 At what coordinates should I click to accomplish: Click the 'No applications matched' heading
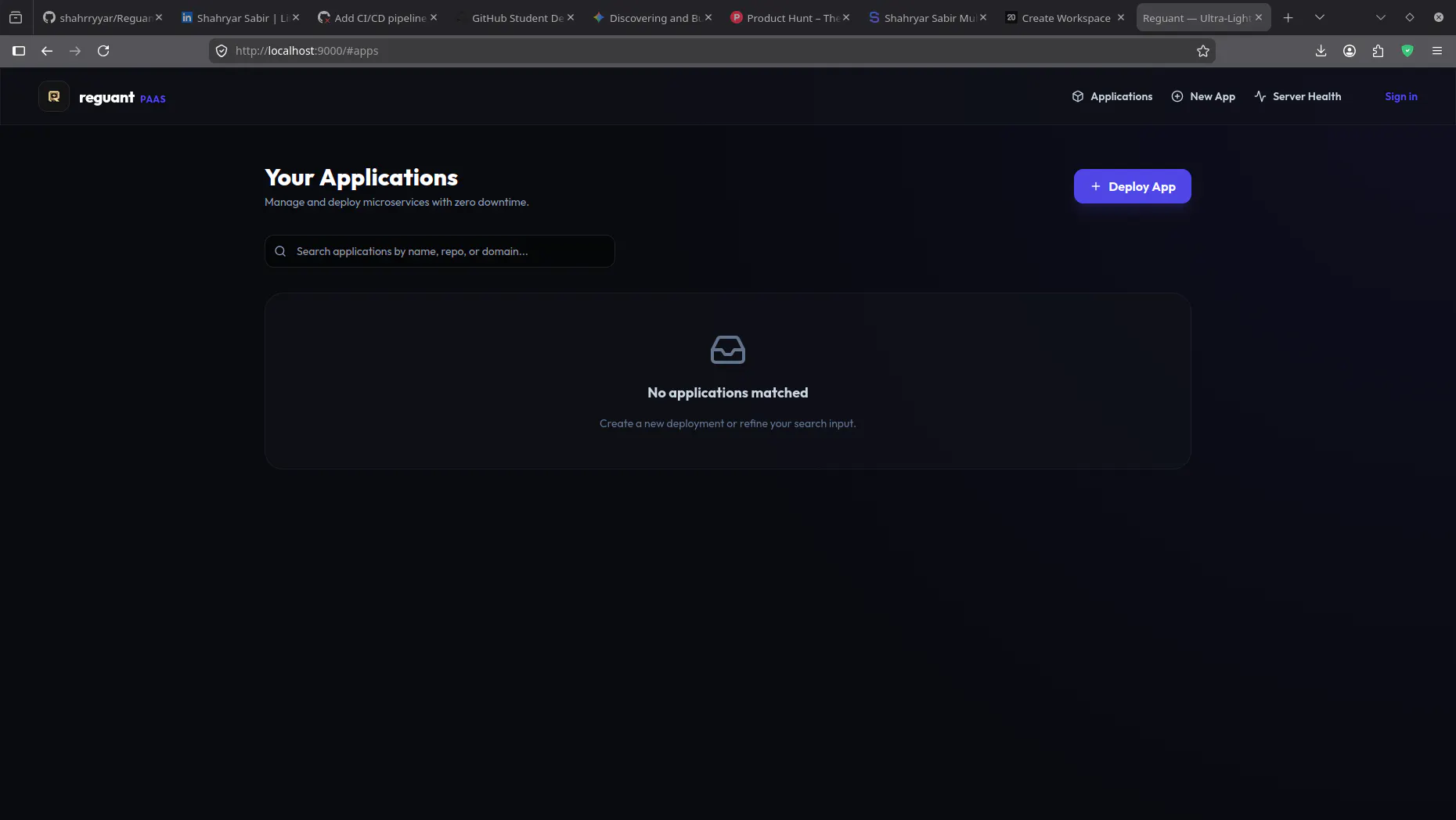point(728,393)
